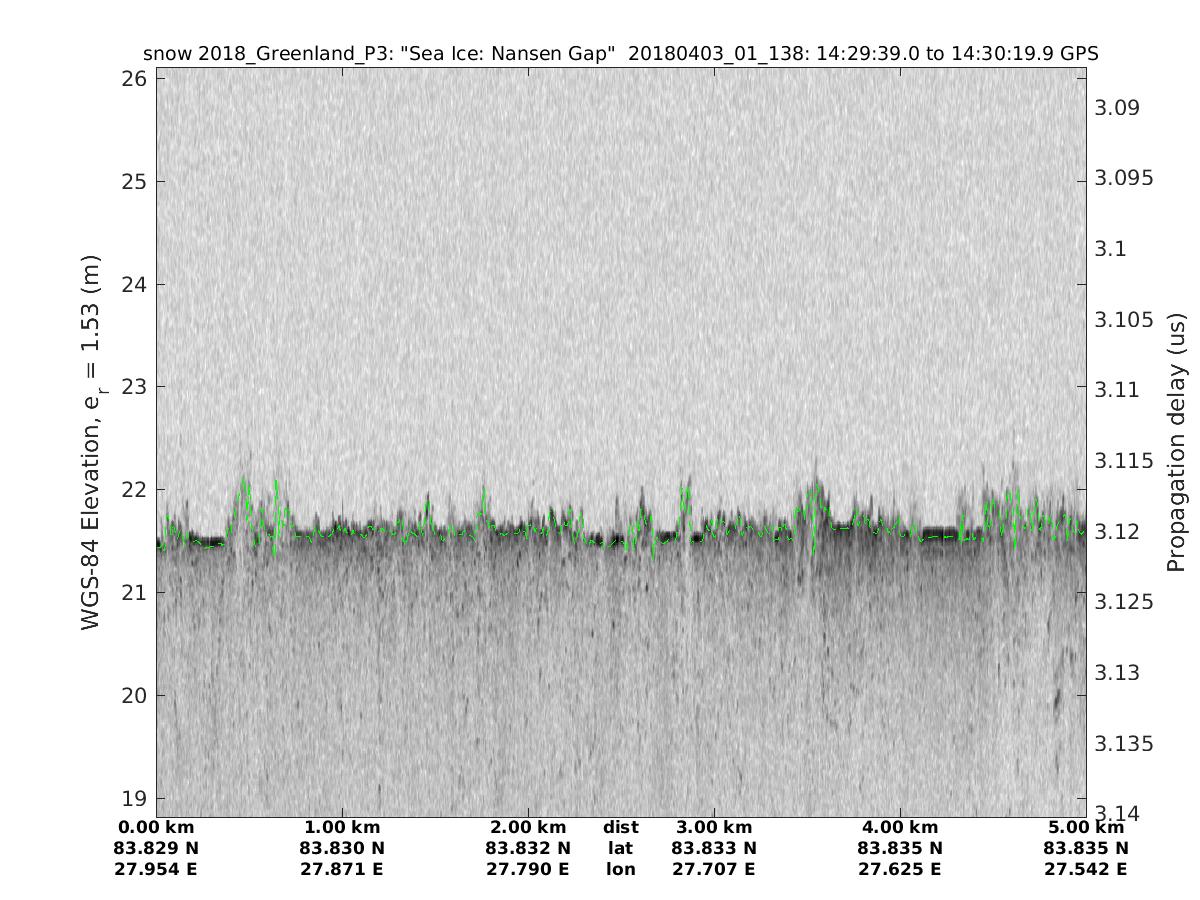
Task: Click the 24 elevation tick label
Action: (x=137, y=284)
